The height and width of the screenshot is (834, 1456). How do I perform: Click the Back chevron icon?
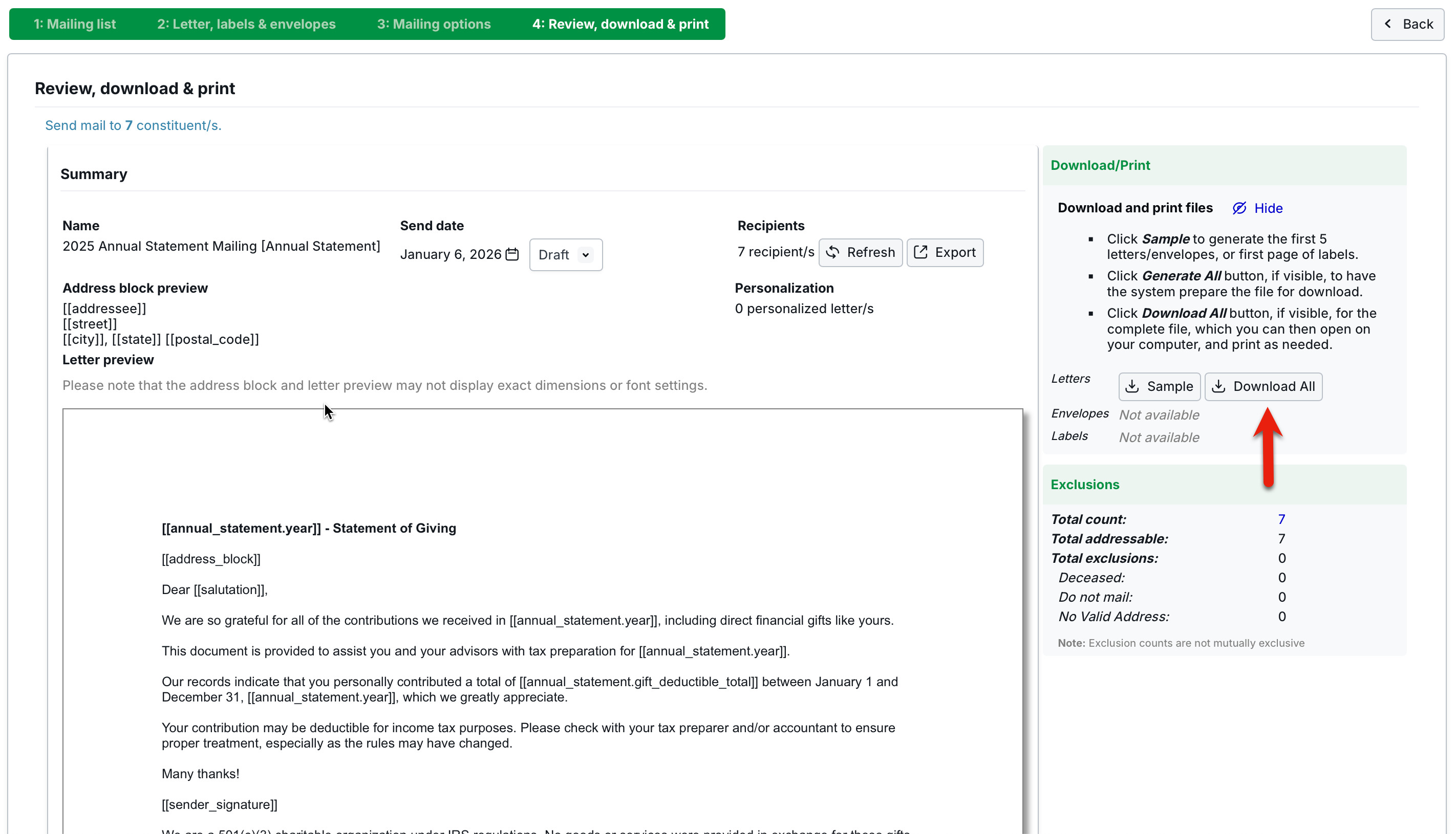click(x=1387, y=24)
